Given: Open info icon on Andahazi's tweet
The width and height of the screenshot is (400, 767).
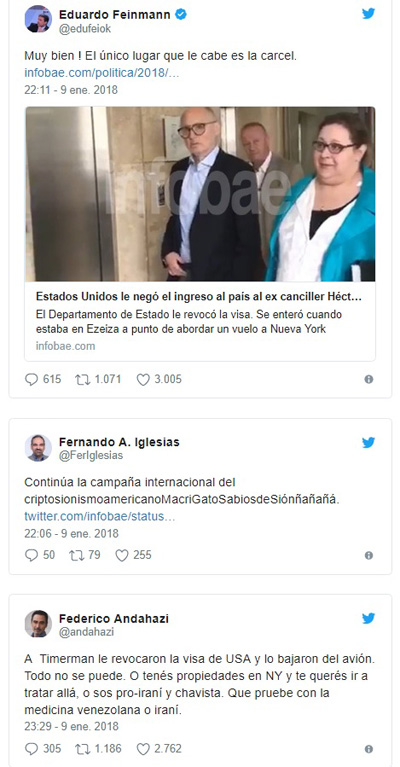Looking at the screenshot, I should (x=369, y=749).
